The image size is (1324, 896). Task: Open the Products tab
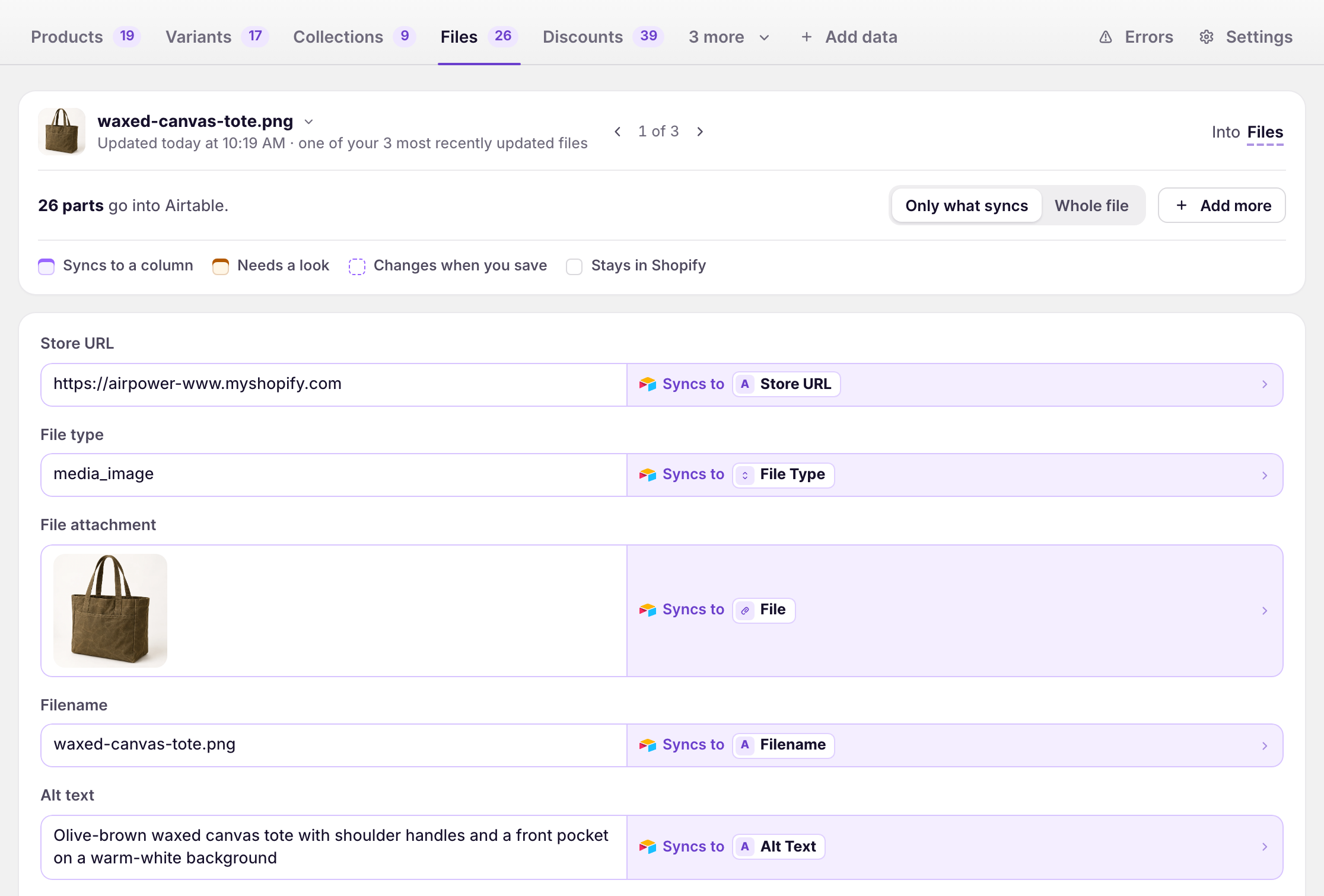(x=85, y=37)
